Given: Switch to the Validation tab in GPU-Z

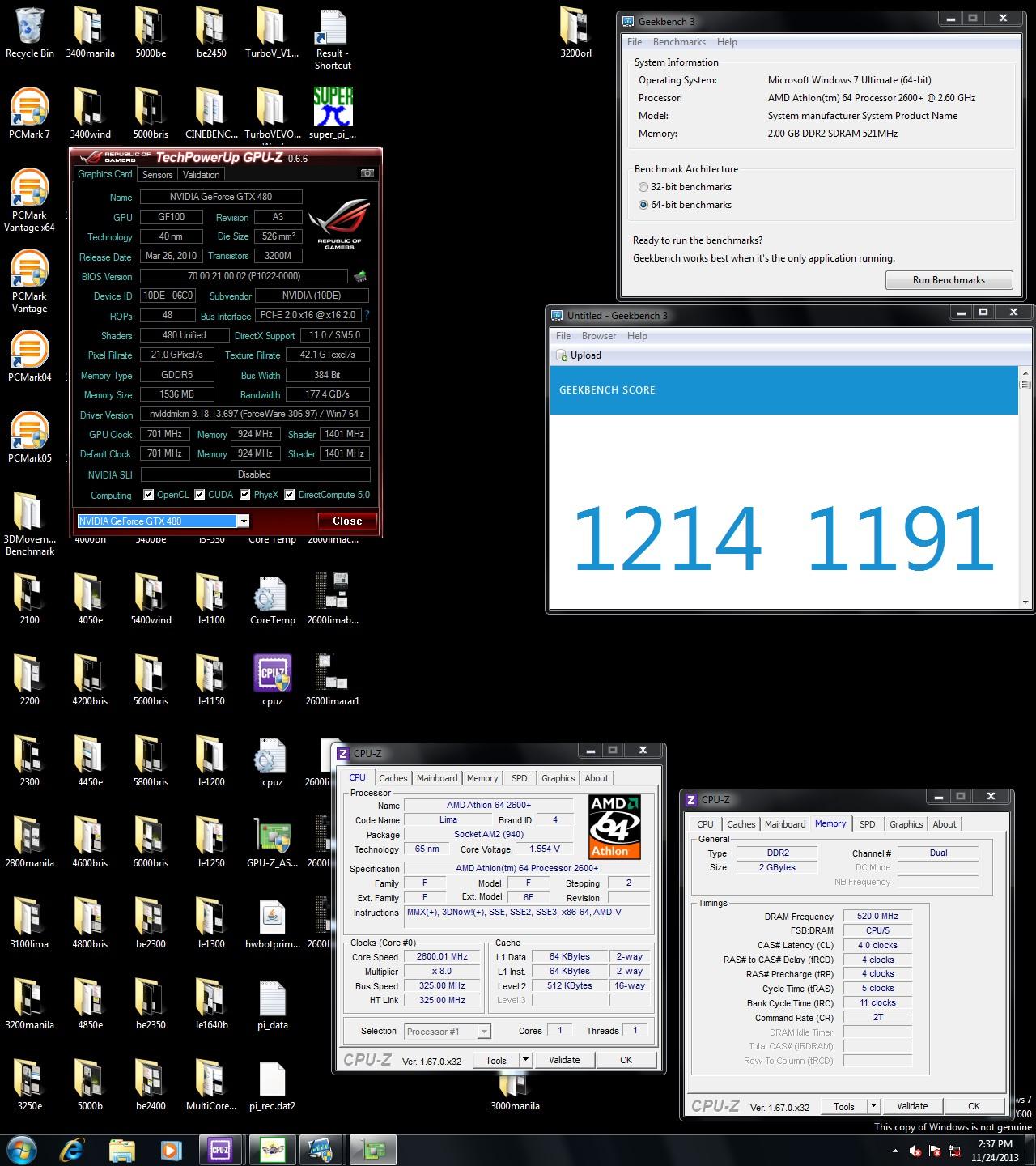Looking at the screenshot, I should (x=201, y=175).
